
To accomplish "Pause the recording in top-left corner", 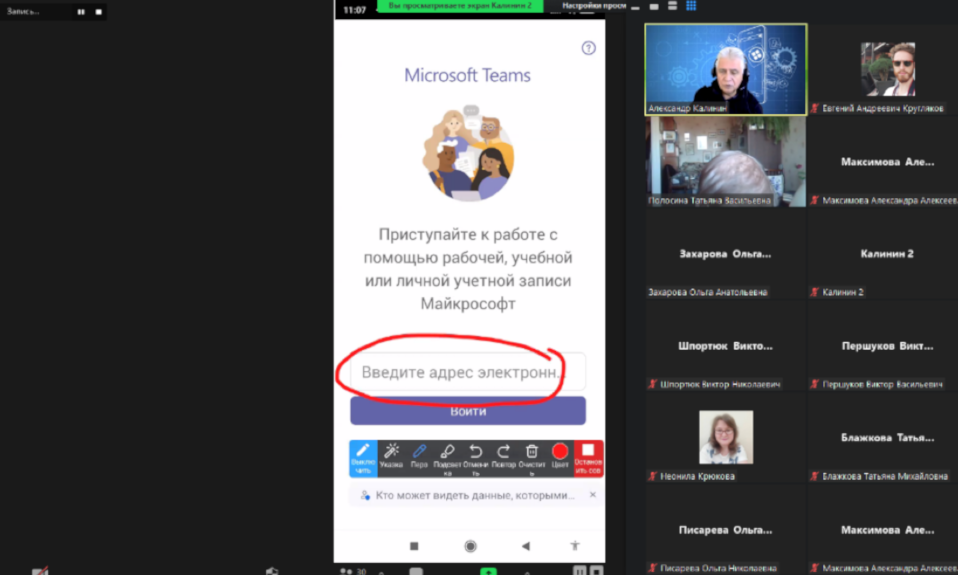I will pos(81,12).
